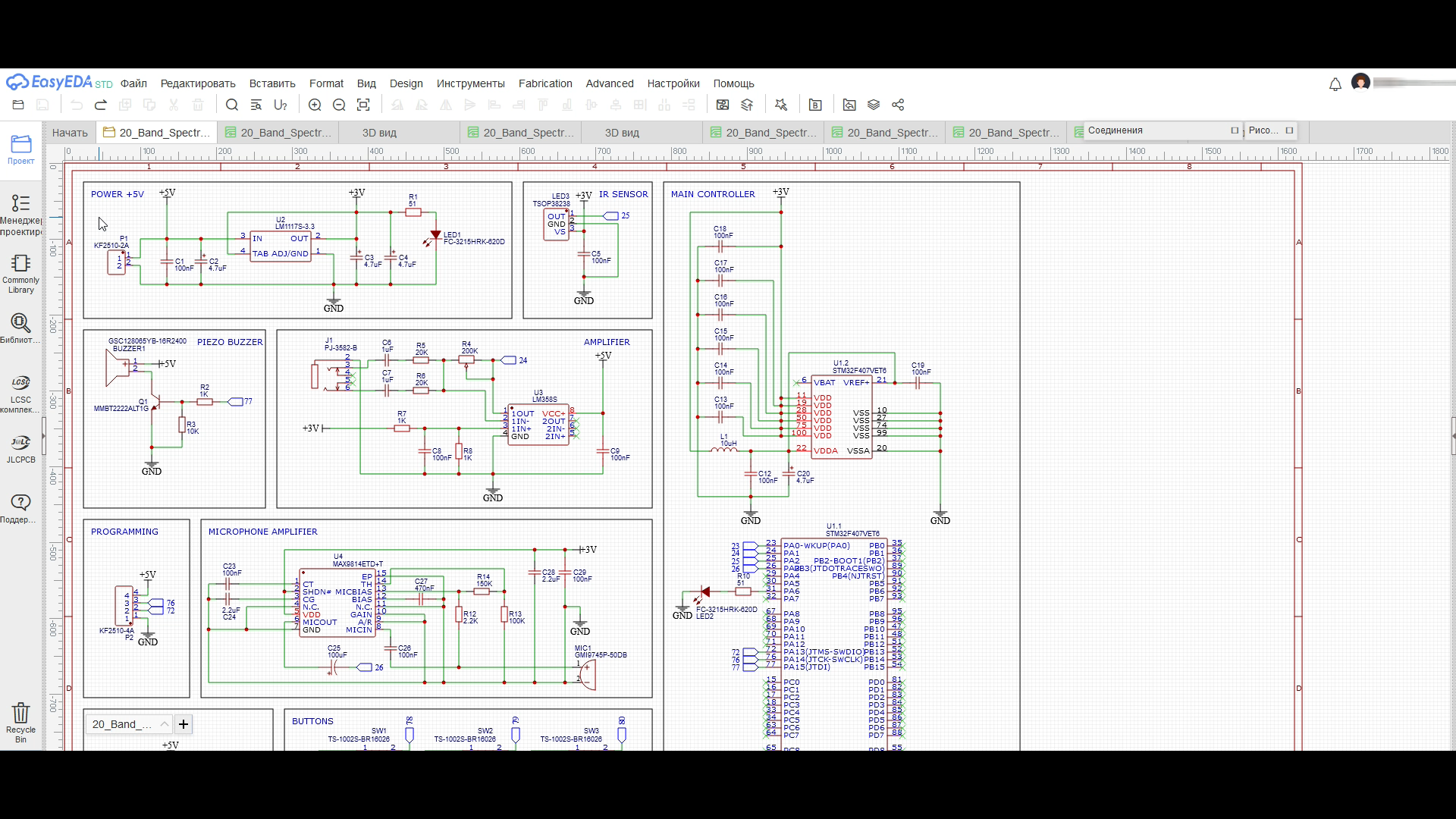Image resolution: width=1456 pixels, height=819 pixels.
Task: Click the Zoom Out magnifier icon
Action: tap(339, 105)
